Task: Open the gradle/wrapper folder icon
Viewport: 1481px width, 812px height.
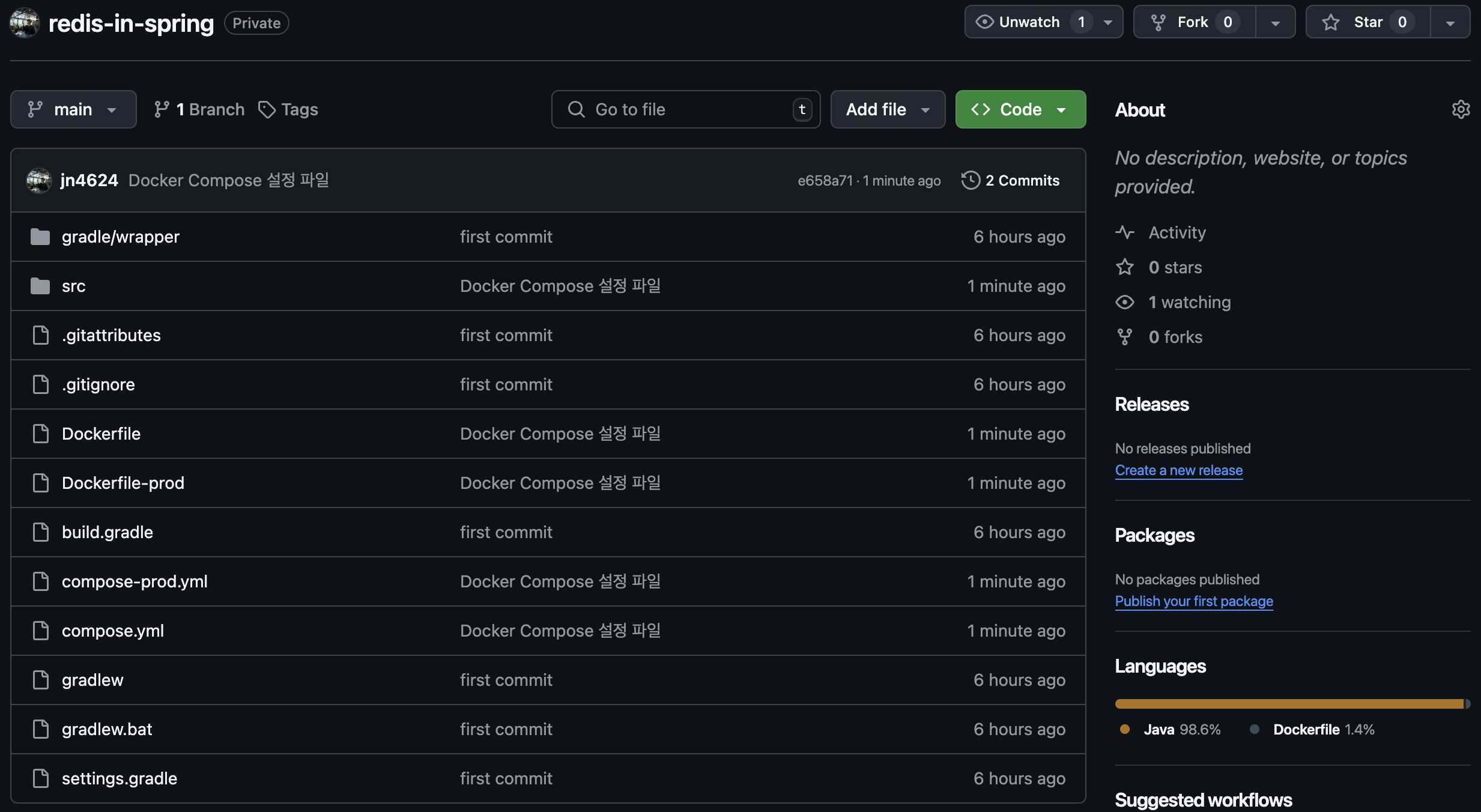Action: pos(40,236)
